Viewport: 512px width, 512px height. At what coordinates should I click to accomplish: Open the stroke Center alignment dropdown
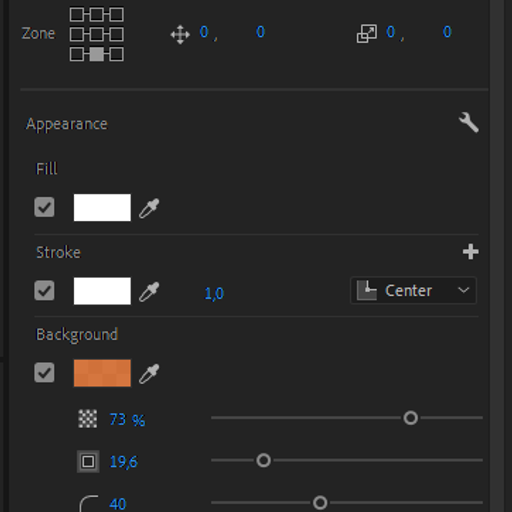click(413, 291)
